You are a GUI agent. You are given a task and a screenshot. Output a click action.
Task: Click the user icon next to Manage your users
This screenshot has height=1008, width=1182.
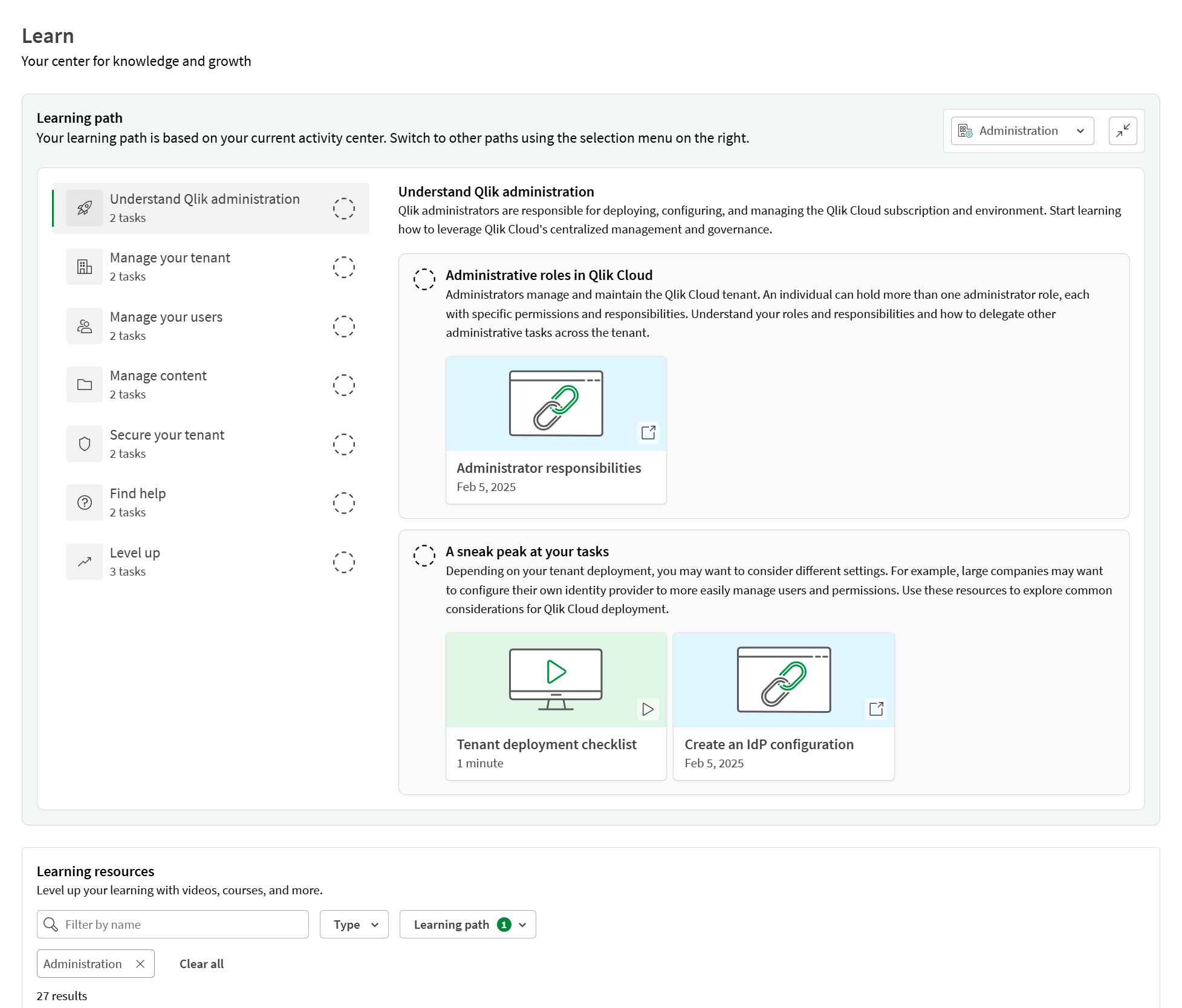(x=85, y=325)
